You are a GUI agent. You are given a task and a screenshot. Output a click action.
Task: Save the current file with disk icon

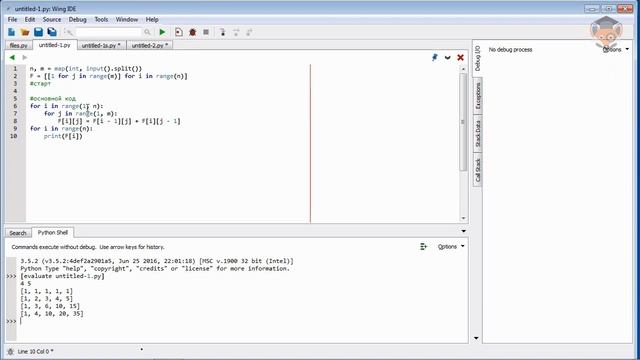(38, 32)
